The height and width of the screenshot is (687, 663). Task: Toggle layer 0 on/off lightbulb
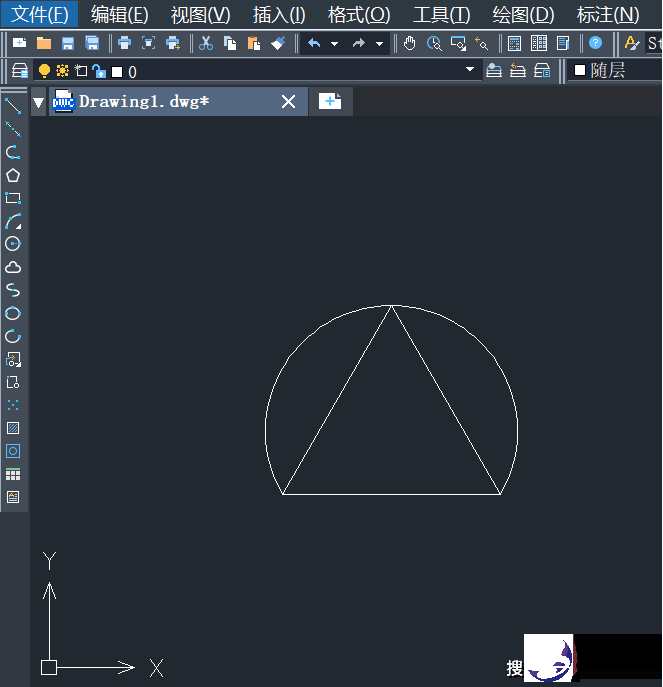tap(44, 71)
